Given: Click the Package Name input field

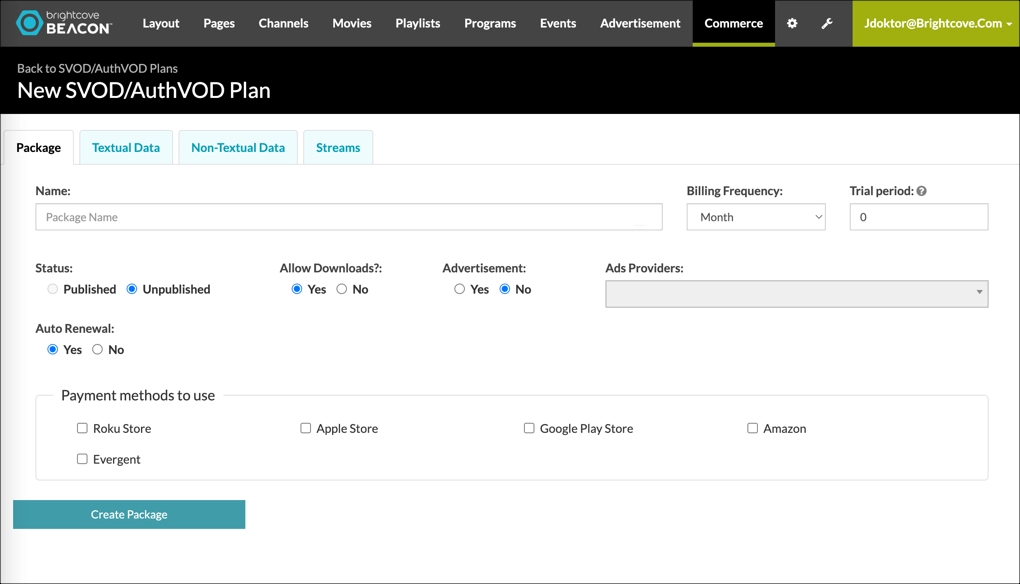Looking at the screenshot, I should (349, 217).
